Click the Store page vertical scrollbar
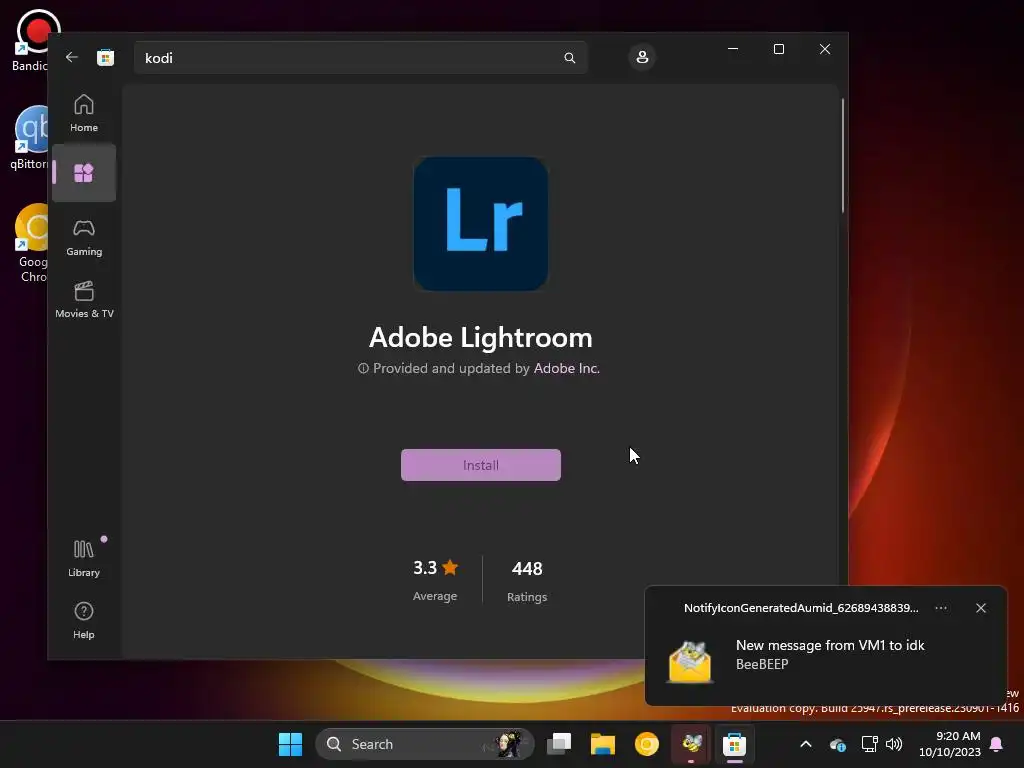Image resolution: width=1024 pixels, height=768 pixels. pos(842,155)
